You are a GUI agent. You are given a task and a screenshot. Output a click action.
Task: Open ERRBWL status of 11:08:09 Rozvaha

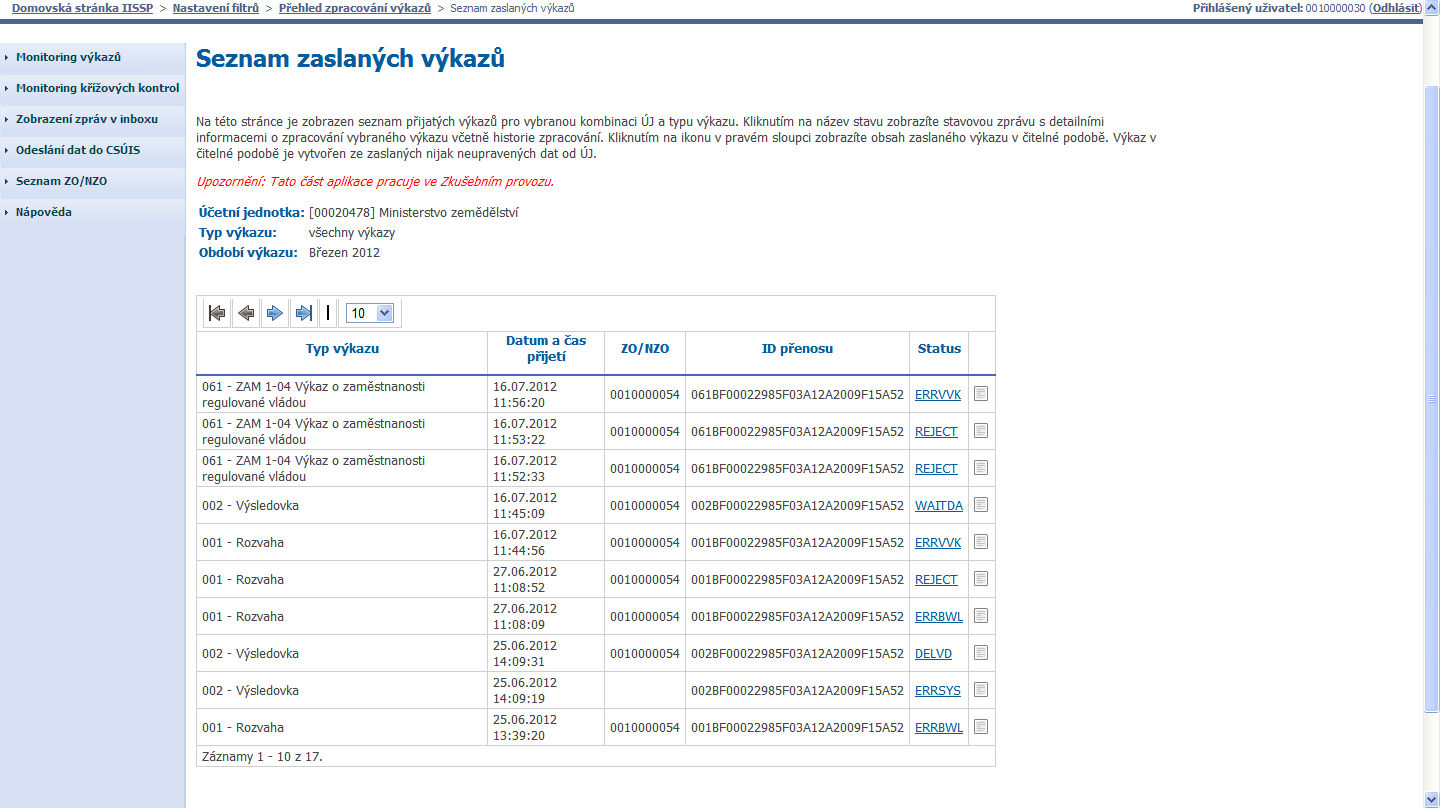pyautogui.click(x=939, y=617)
